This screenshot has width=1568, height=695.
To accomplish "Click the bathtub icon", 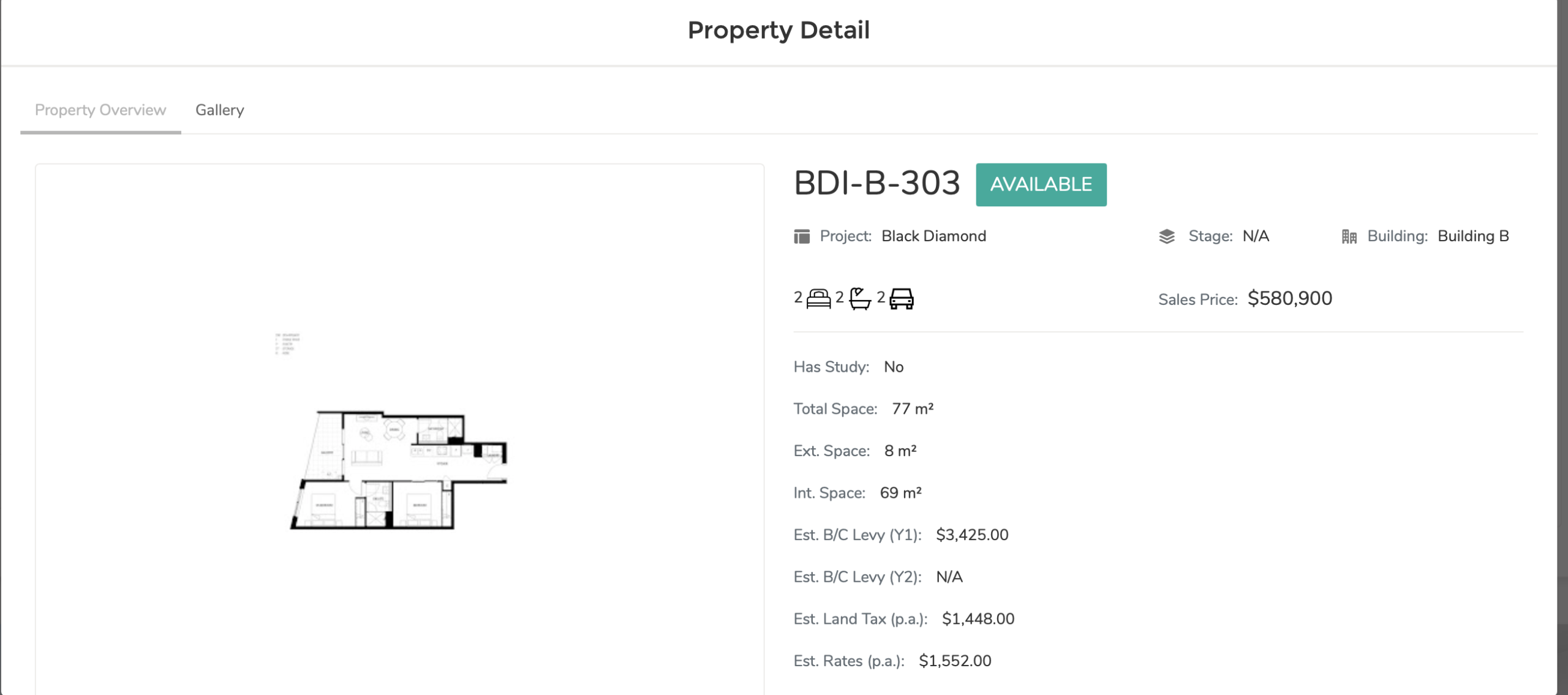I will (x=860, y=299).
